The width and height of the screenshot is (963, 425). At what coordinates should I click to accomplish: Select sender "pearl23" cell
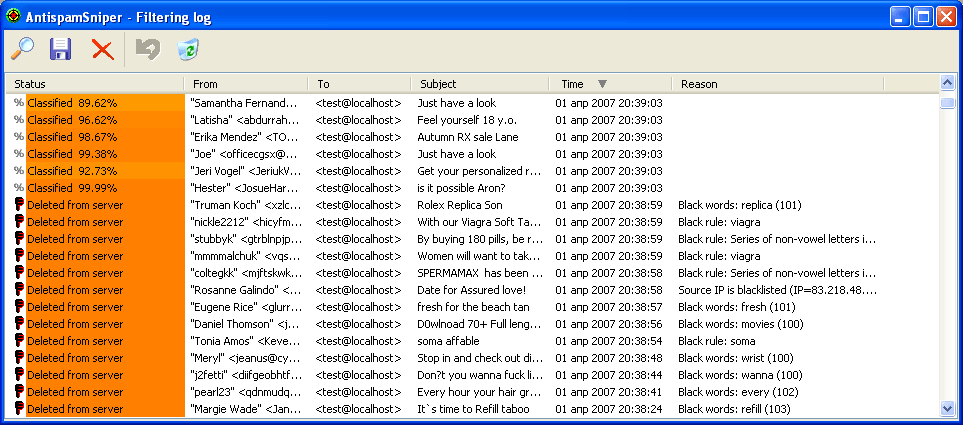point(246,392)
